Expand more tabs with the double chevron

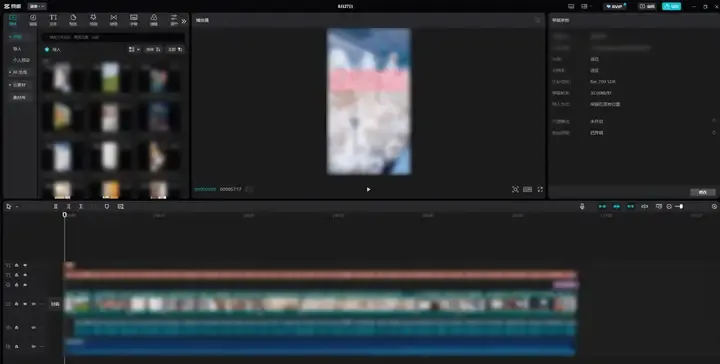tap(184, 21)
